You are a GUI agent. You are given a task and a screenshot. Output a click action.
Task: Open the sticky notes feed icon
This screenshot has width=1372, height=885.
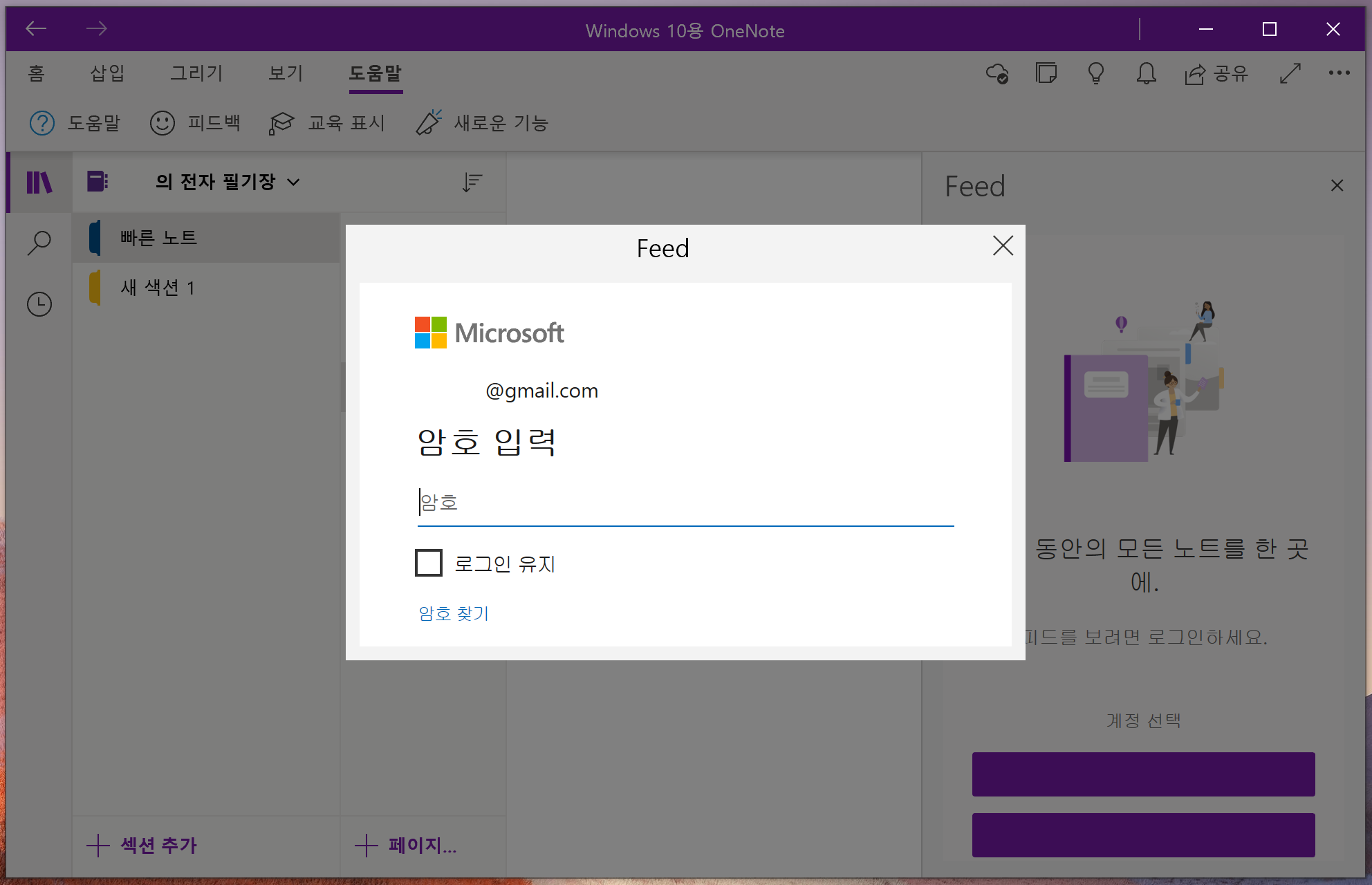[x=1046, y=73]
